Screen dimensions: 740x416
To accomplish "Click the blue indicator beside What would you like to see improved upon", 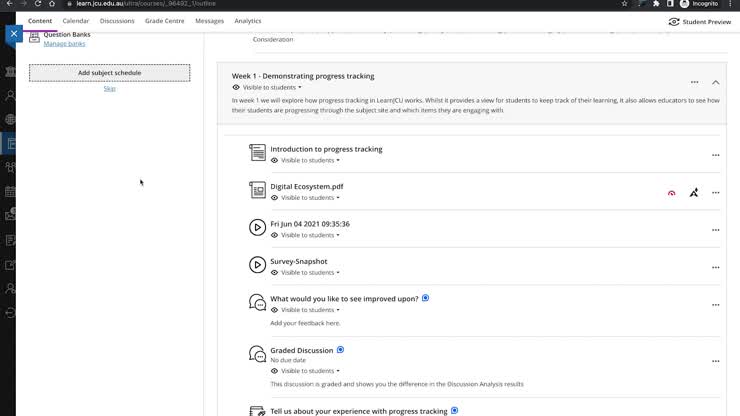I will [x=425, y=298].
